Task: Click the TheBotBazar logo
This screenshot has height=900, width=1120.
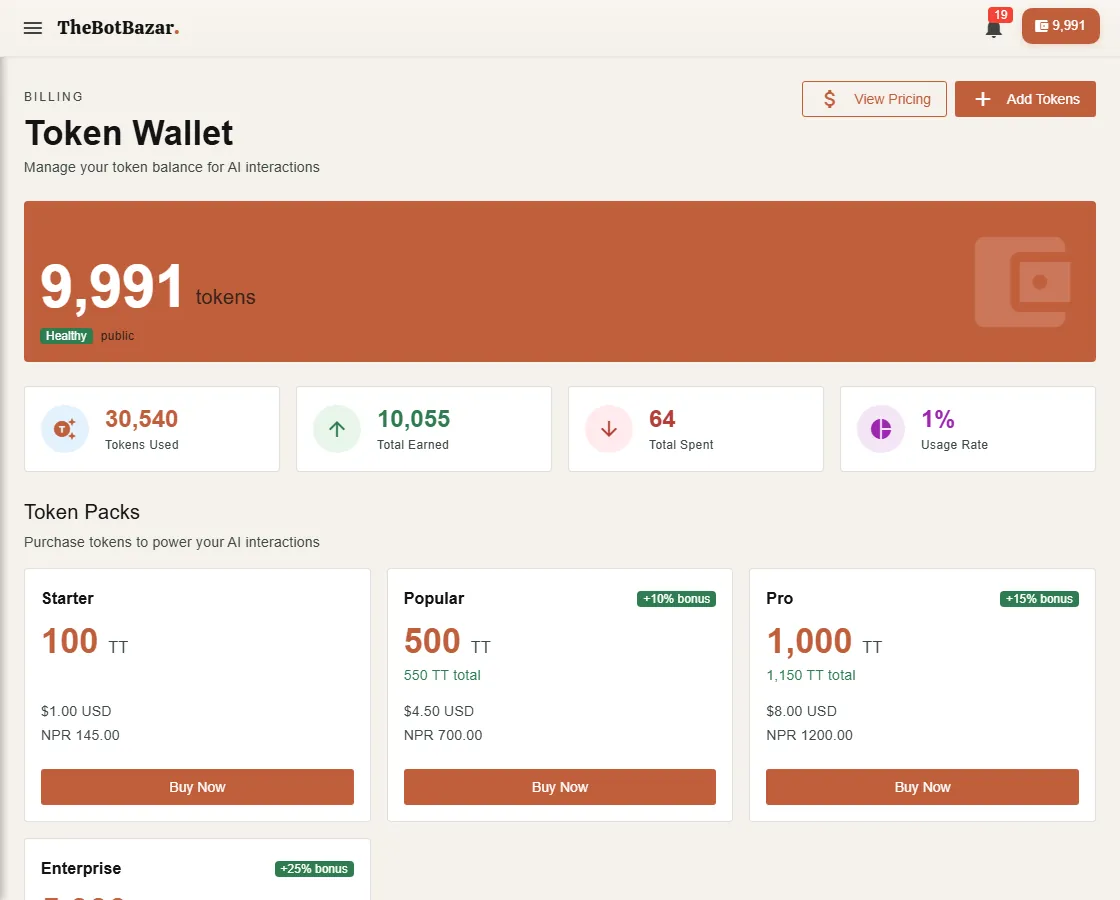Action: coord(118,28)
